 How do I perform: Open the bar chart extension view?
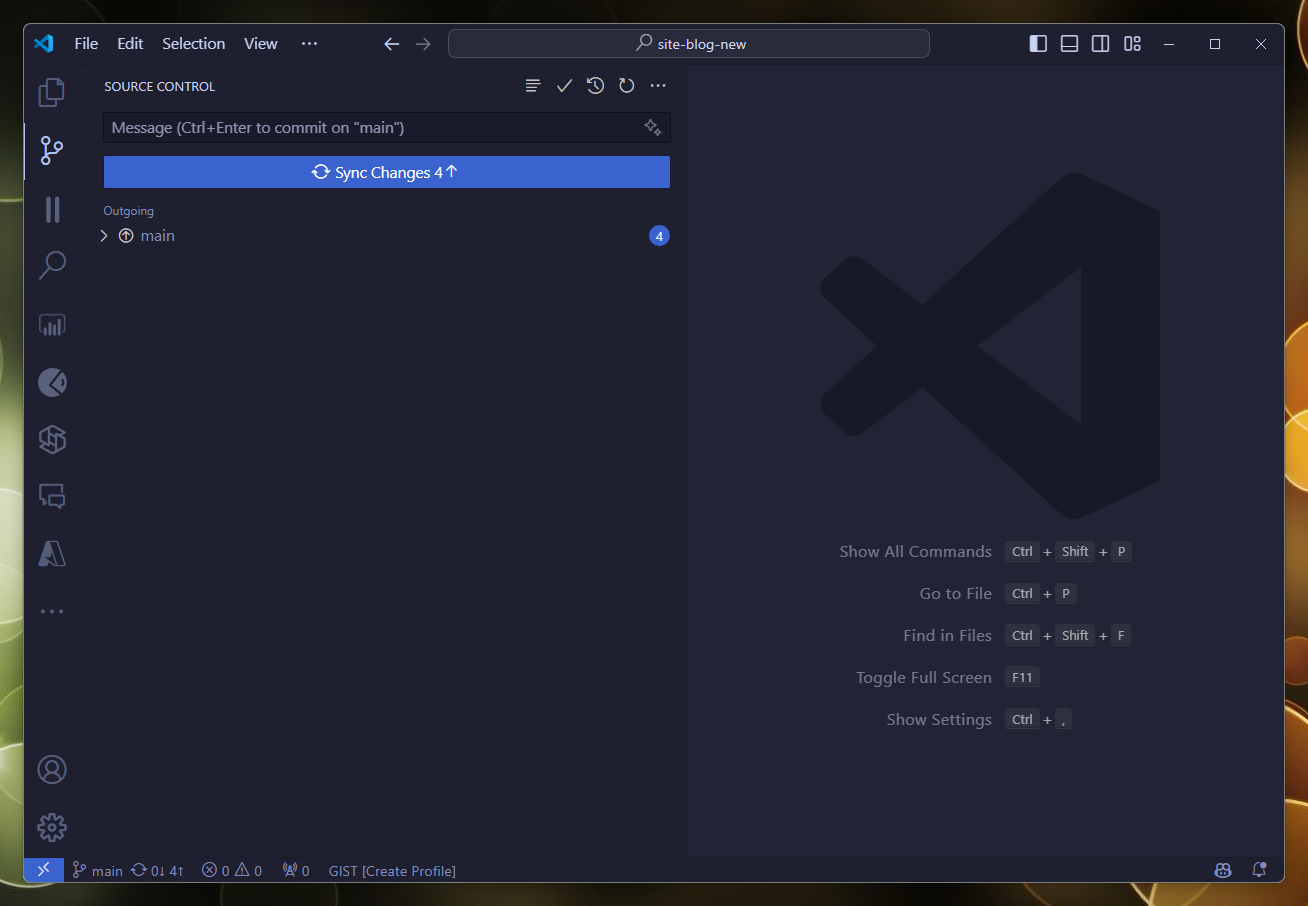(x=52, y=324)
